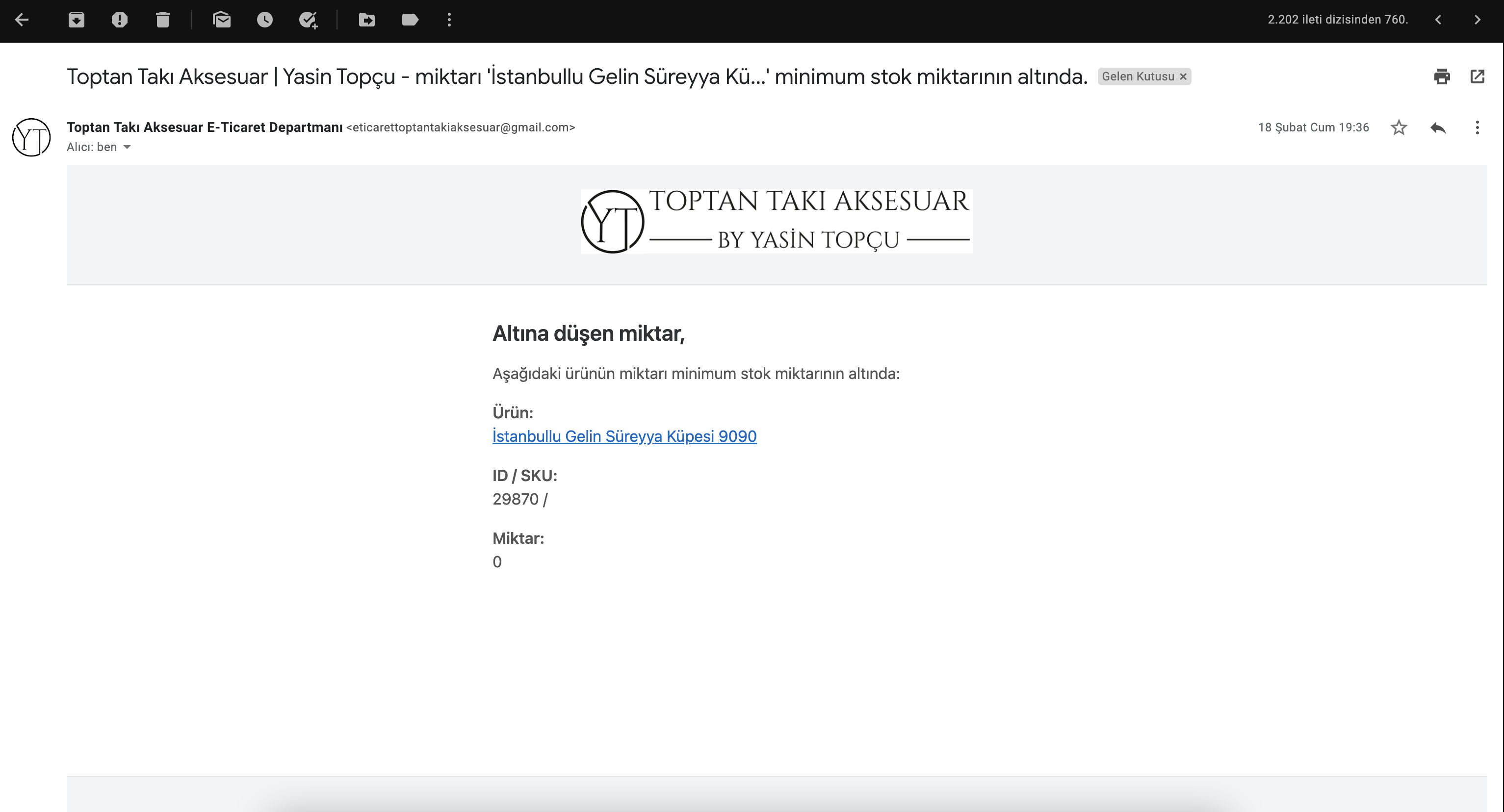
Task: Report this message as spam
Action: pos(120,20)
